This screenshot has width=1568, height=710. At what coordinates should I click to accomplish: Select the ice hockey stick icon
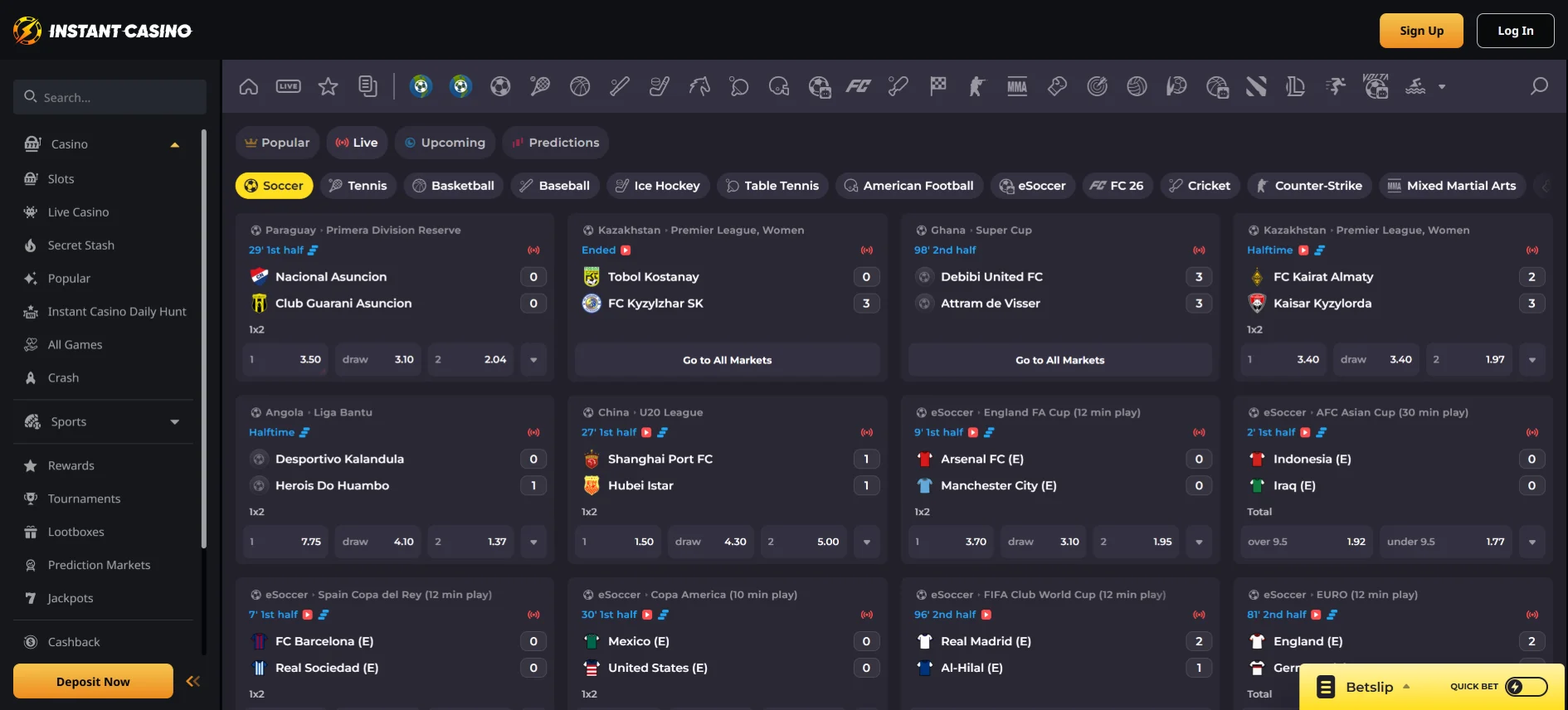[660, 86]
